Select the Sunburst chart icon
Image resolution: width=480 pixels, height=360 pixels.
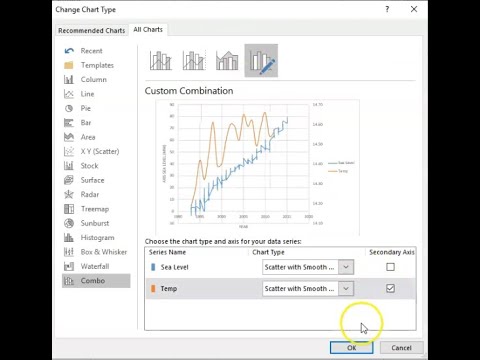coord(69,223)
